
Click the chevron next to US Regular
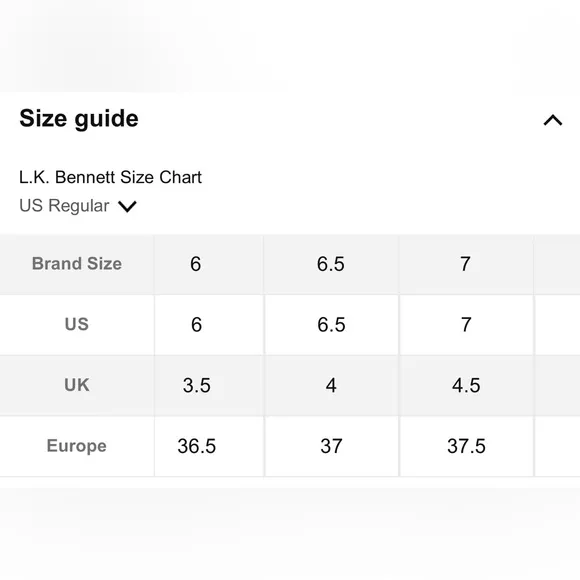point(127,206)
